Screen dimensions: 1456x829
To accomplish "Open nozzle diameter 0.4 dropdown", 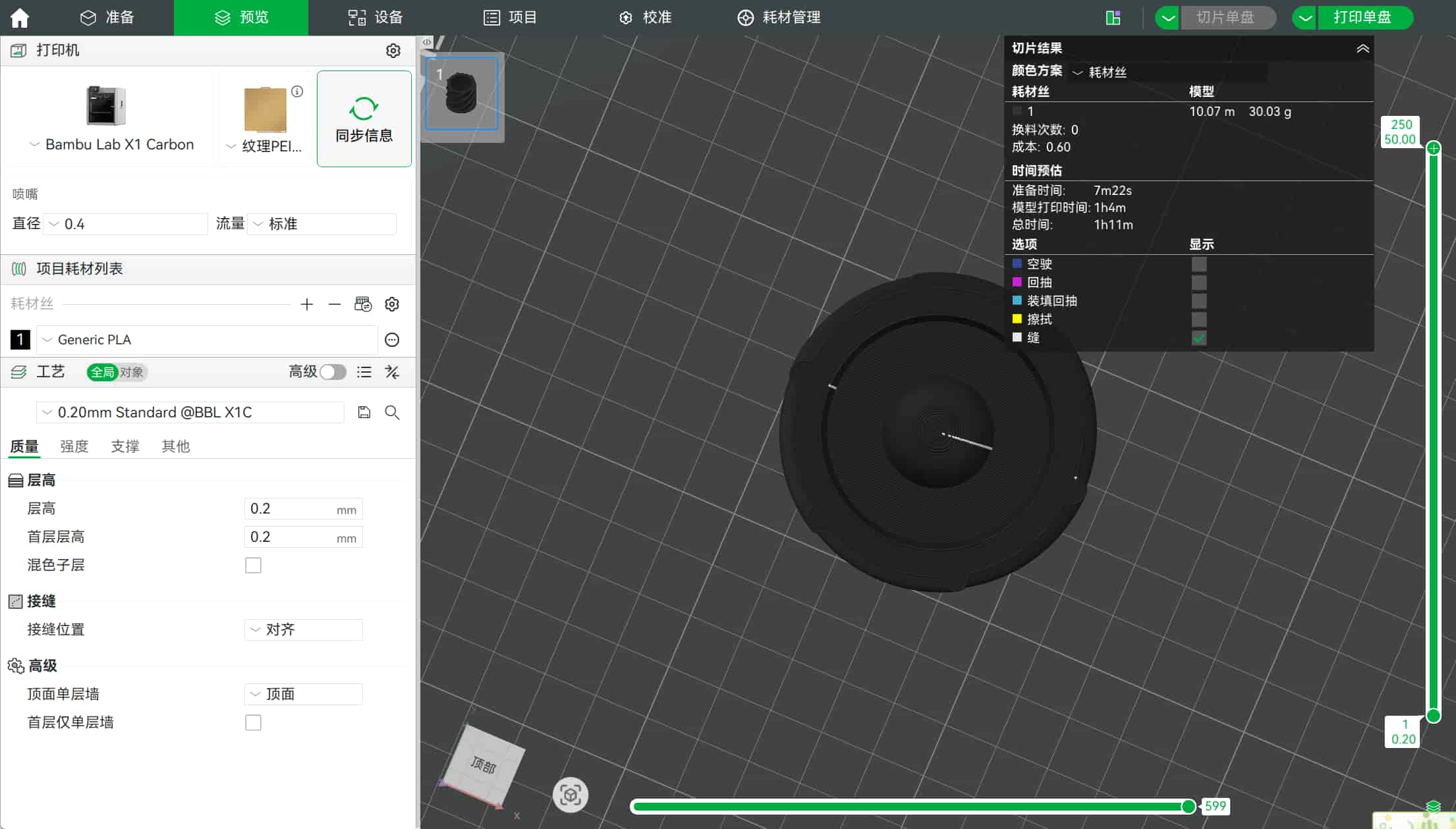I will click(x=126, y=224).
